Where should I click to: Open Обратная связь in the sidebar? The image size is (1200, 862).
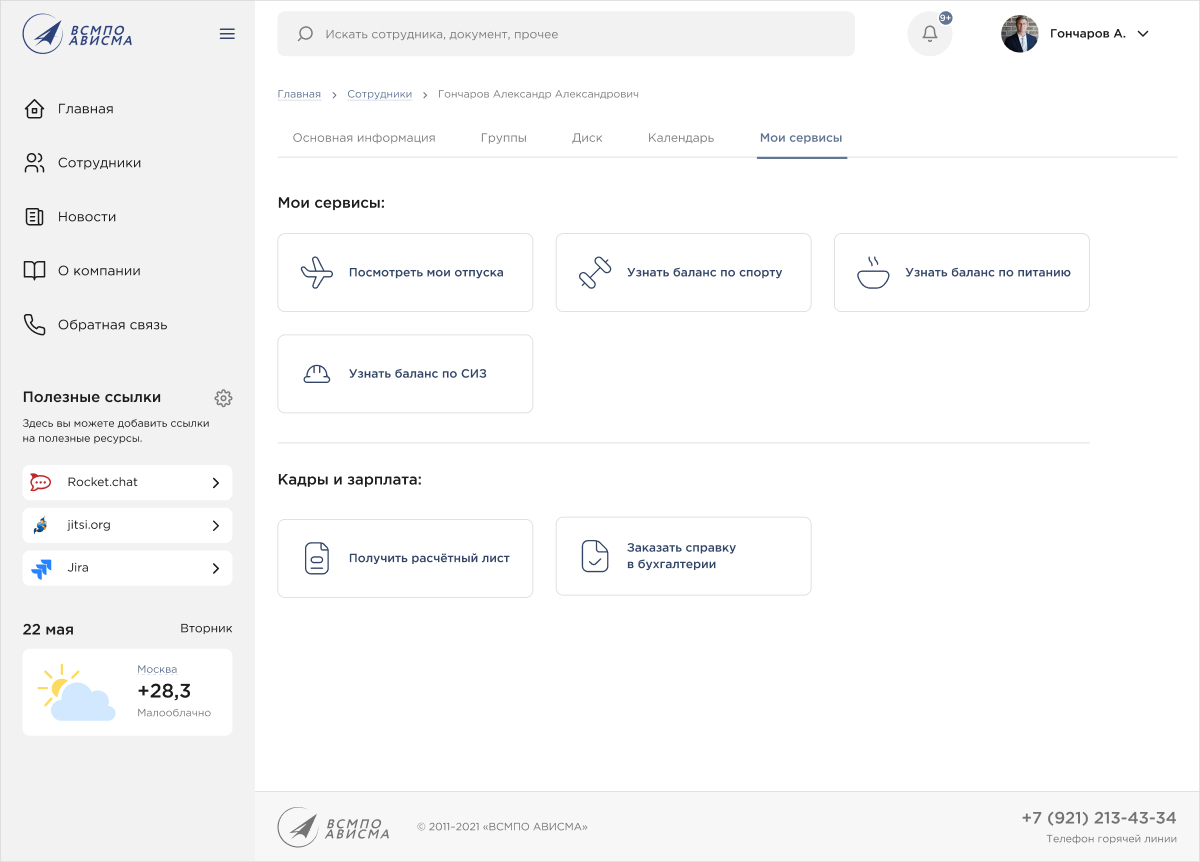coord(112,325)
